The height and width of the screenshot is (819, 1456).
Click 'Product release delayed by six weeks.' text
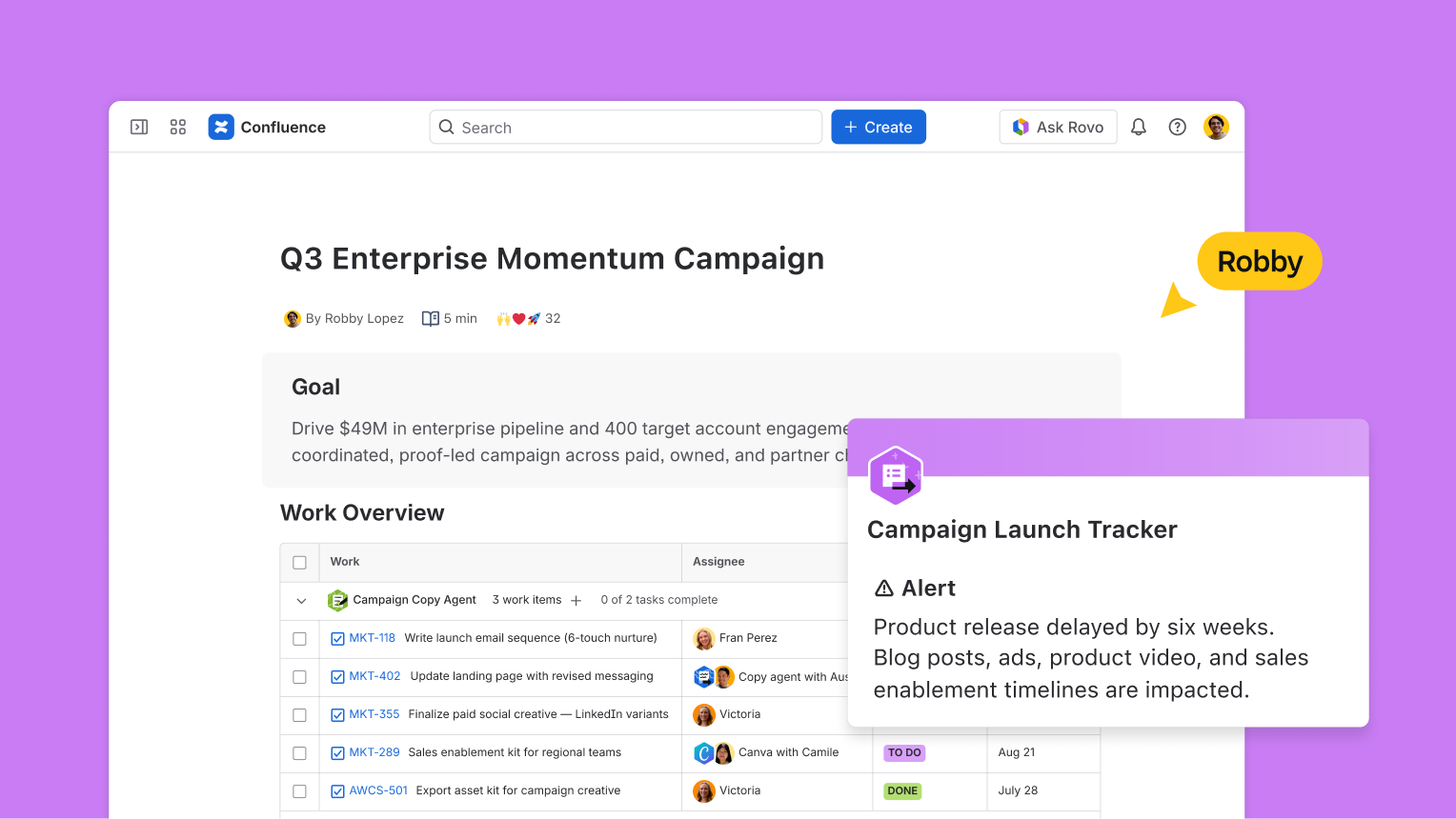tap(1074, 627)
